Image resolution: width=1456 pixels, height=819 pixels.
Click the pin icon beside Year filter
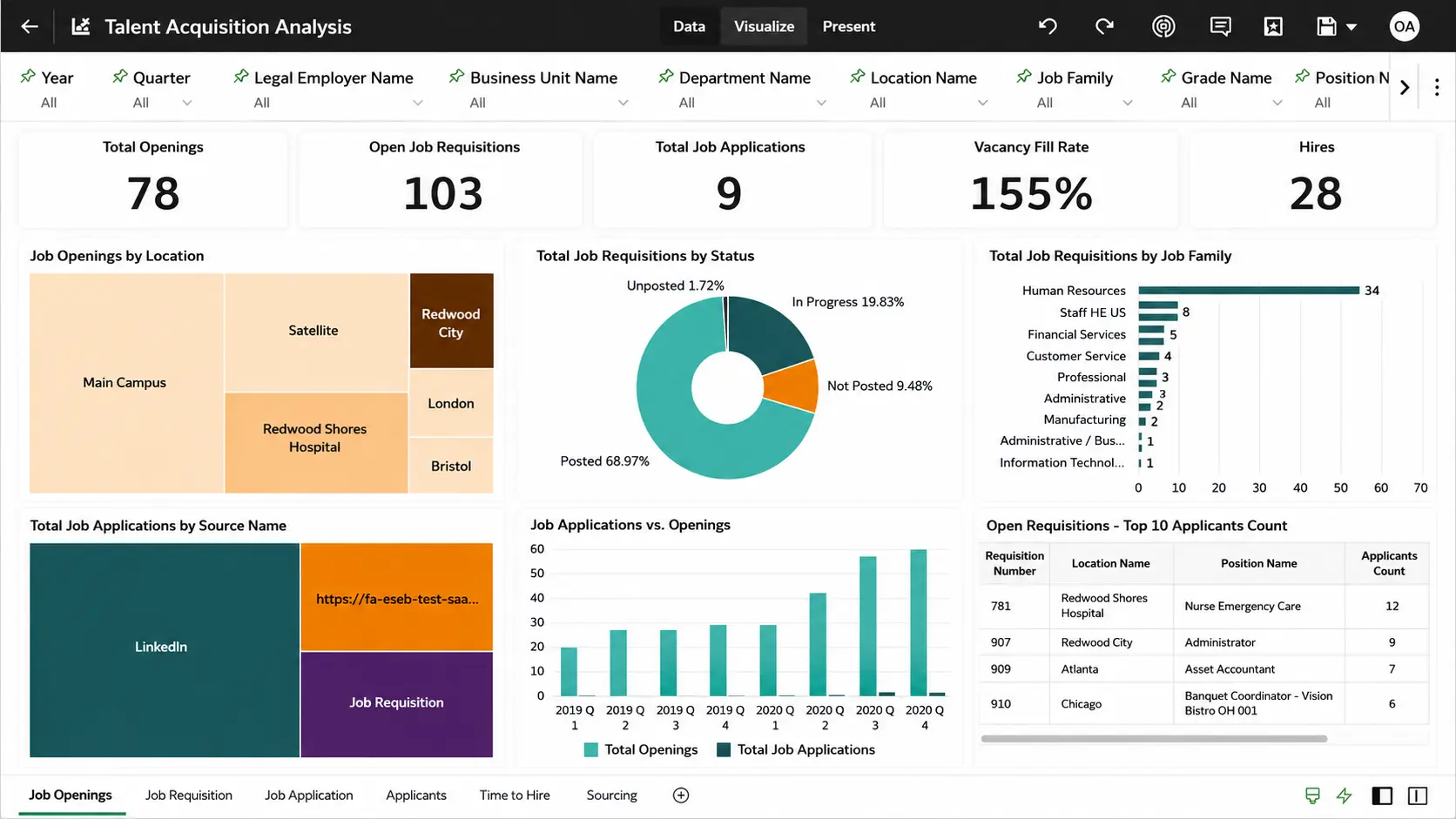[x=28, y=77]
